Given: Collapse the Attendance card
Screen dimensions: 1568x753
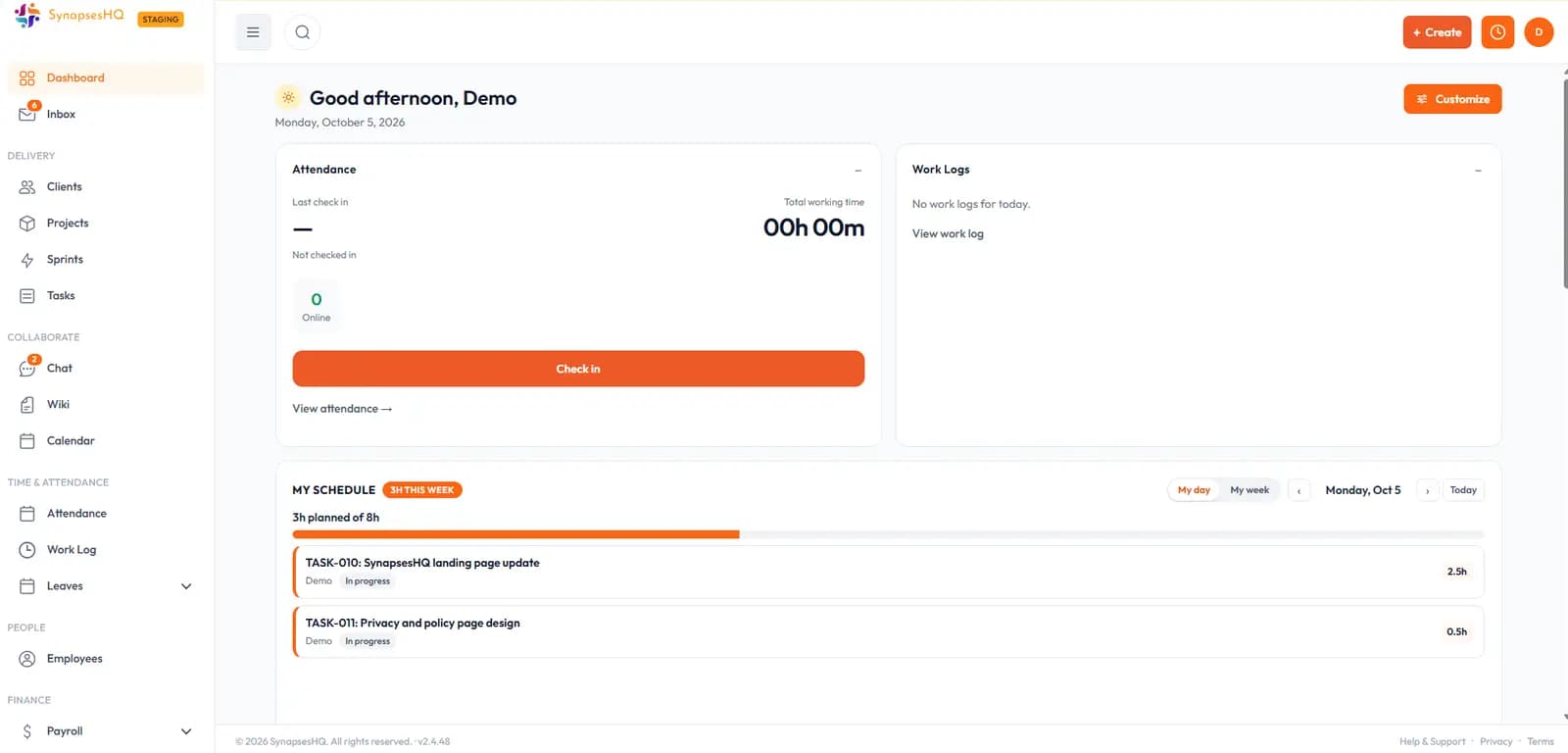Looking at the screenshot, I should 858,171.
